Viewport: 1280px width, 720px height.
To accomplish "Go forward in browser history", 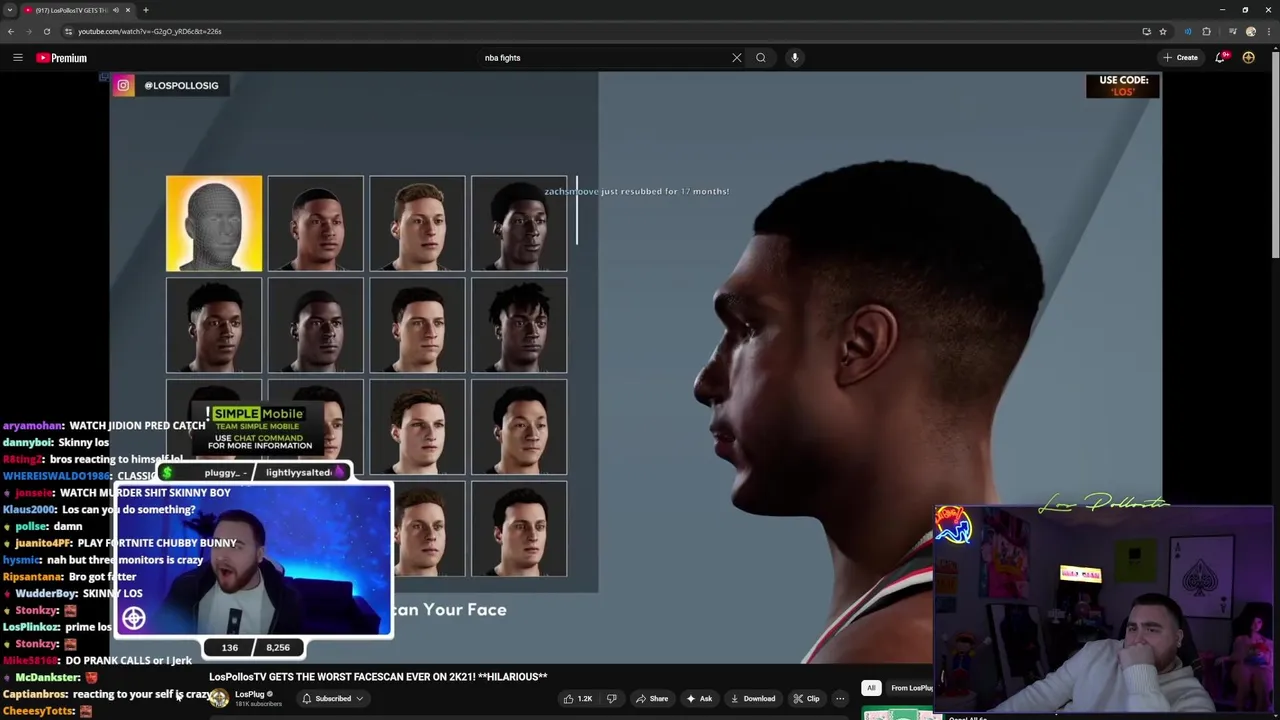I will (x=28, y=31).
